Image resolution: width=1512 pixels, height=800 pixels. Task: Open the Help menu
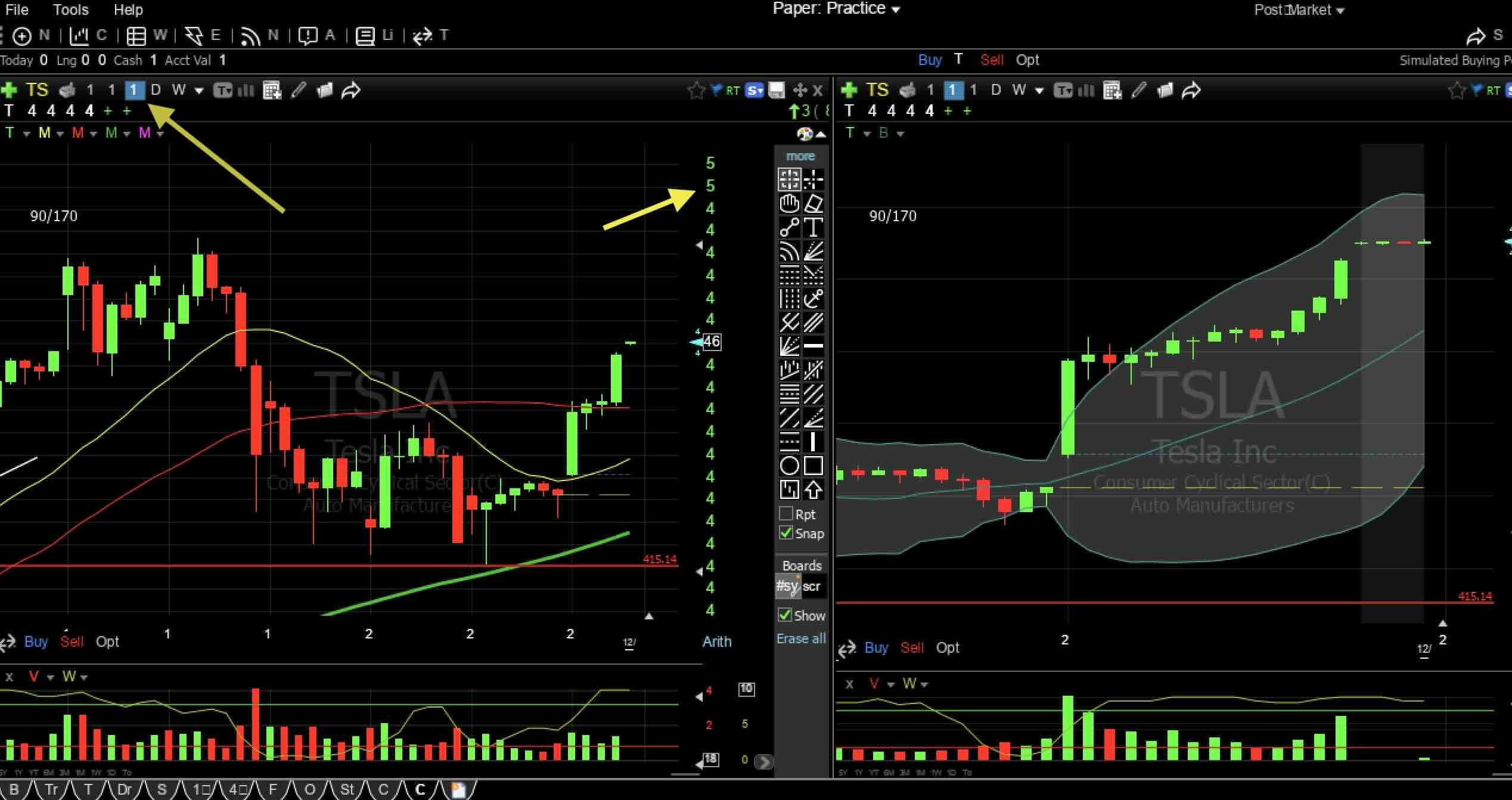tap(128, 10)
